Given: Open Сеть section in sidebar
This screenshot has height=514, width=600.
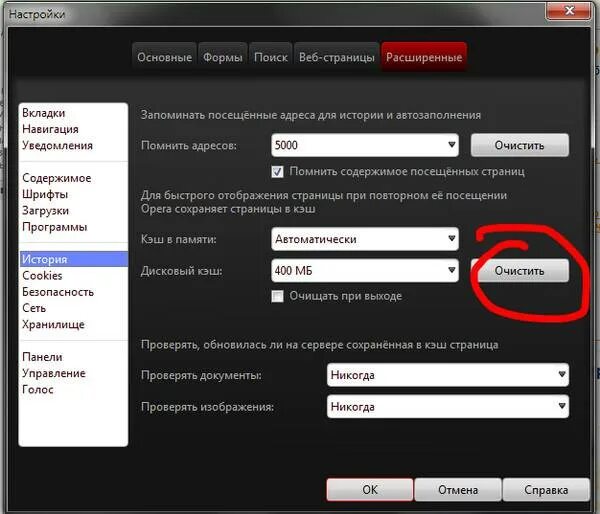Looking at the screenshot, I should point(73,308).
